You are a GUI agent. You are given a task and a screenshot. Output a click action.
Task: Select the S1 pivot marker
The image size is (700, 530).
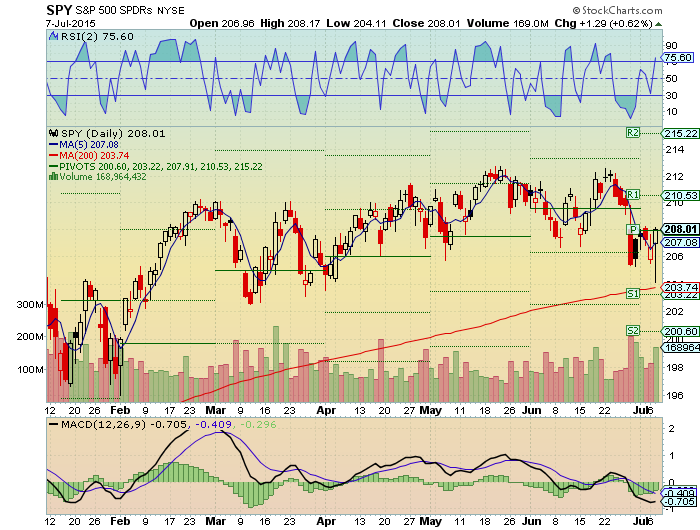tap(633, 293)
